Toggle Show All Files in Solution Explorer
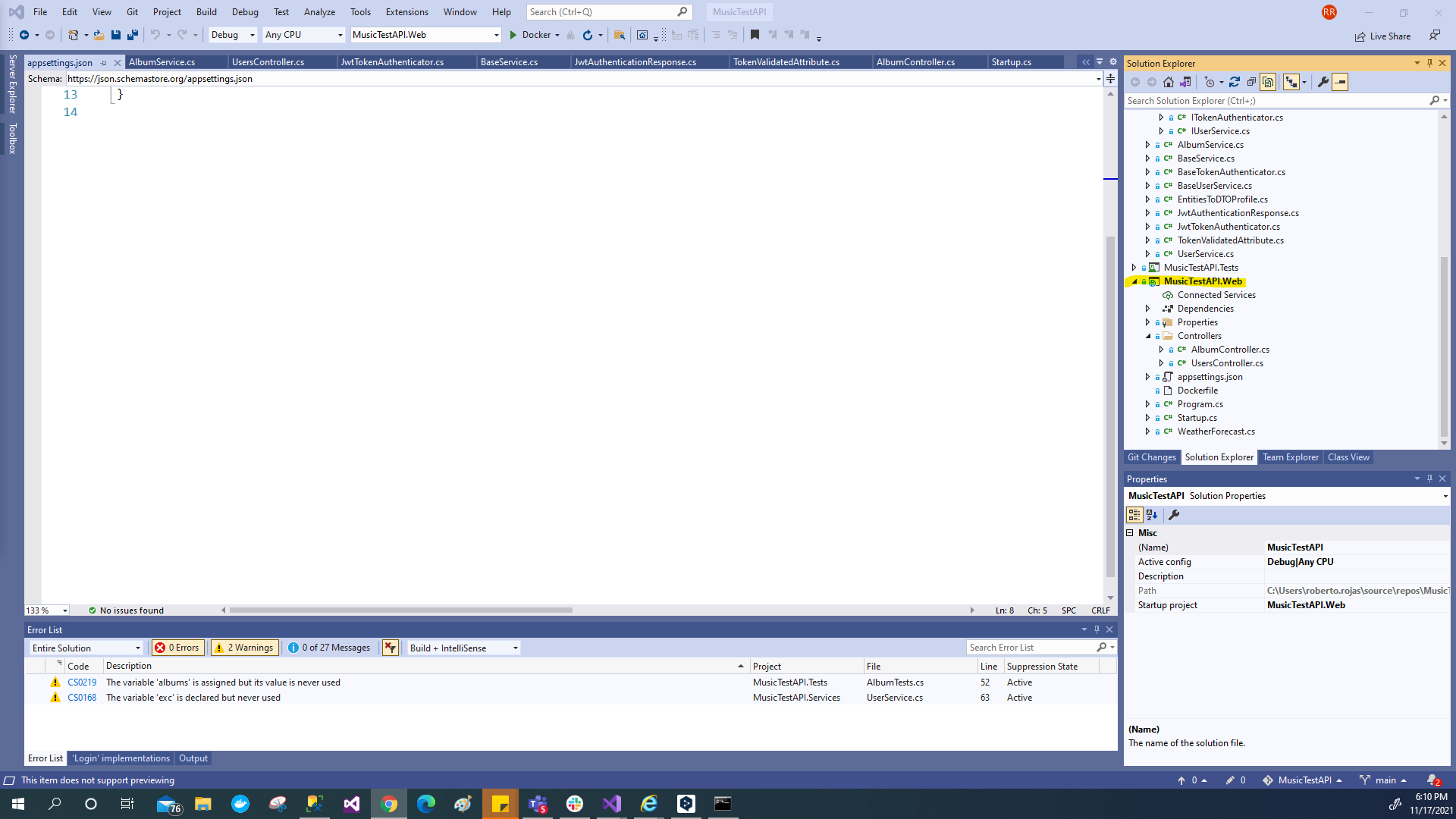The image size is (1456, 819). click(1268, 82)
